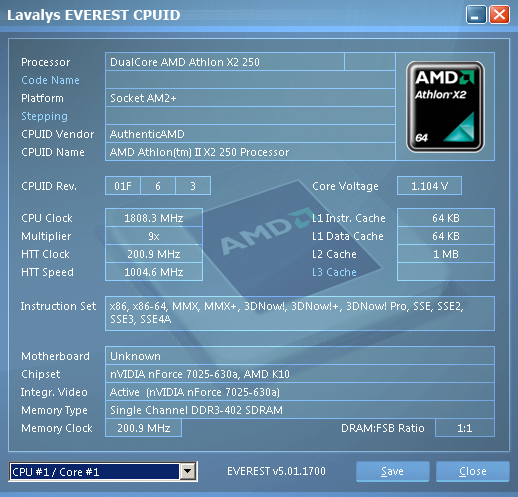This screenshot has height=497, width=518.
Task: Click the 200.9 MHz HTT Clock value
Action: point(154,254)
